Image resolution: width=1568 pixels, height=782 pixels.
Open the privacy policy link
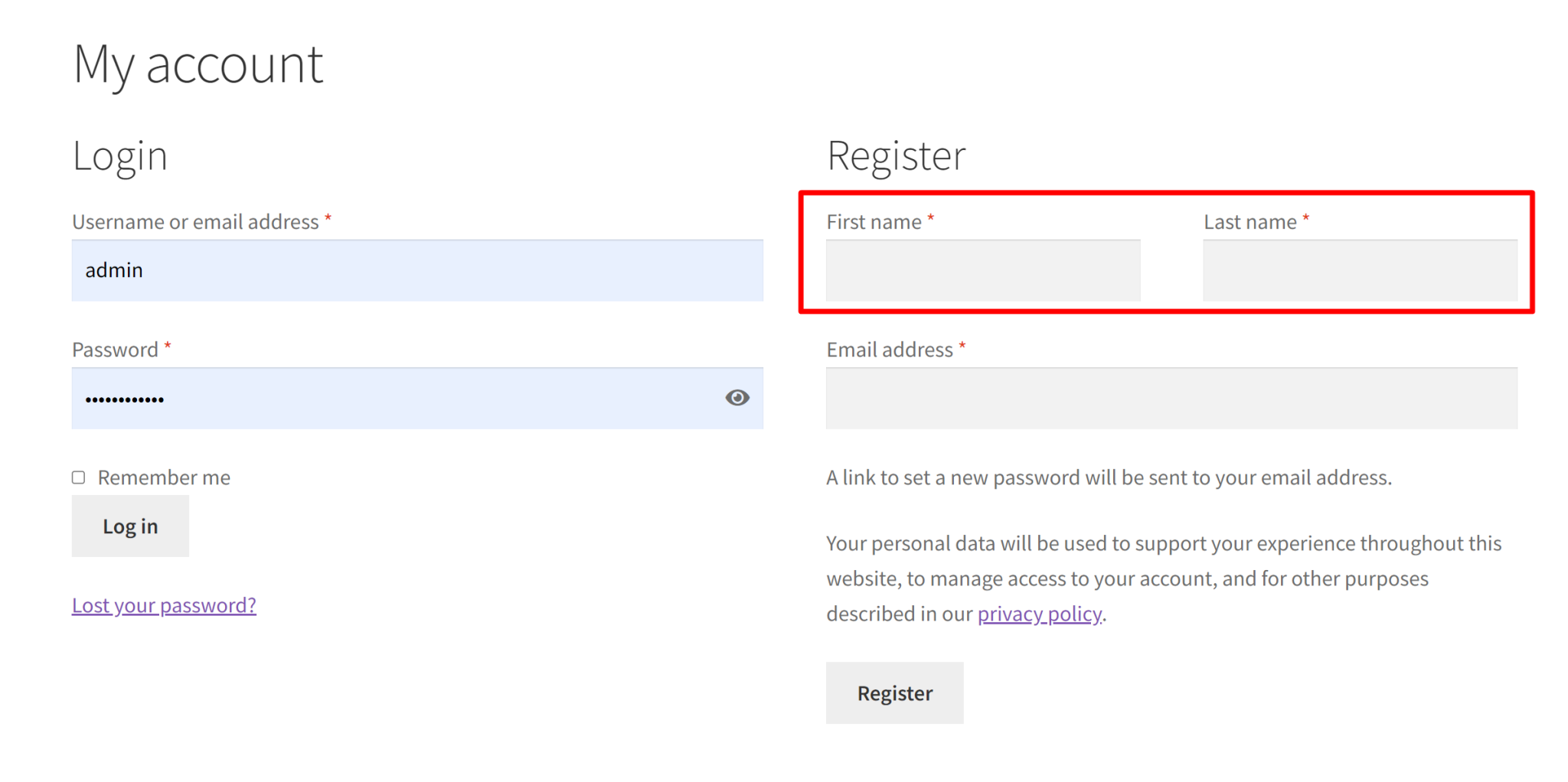point(1039,613)
